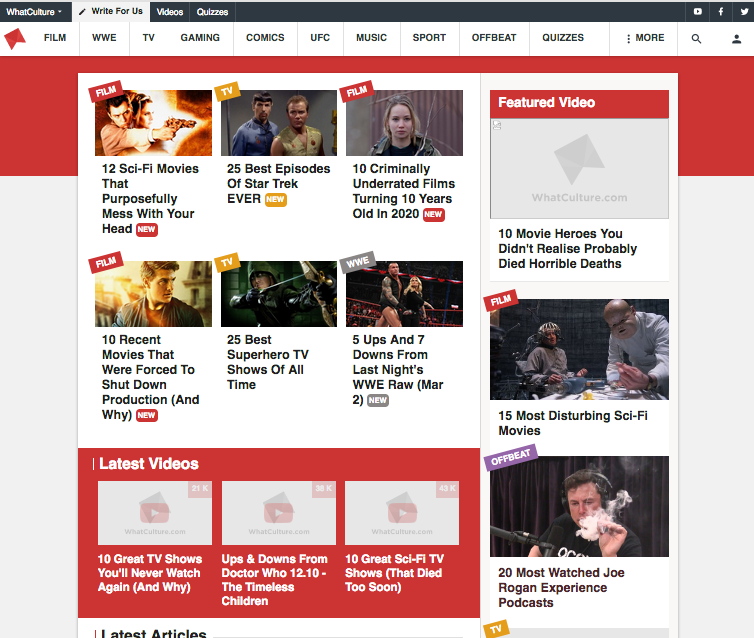Click the FILM tag on Disturbing Sci-Fi card

click(x=501, y=300)
